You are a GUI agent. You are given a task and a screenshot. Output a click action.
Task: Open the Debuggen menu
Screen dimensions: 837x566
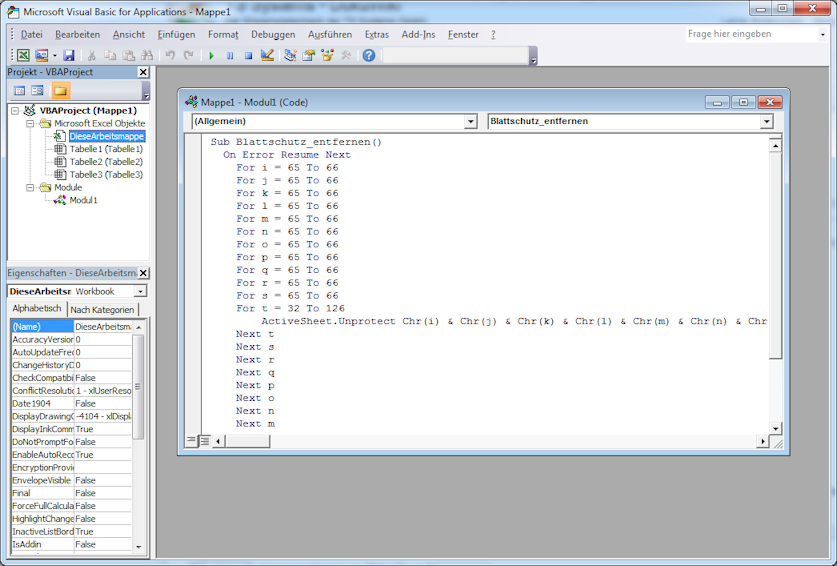coord(272,34)
